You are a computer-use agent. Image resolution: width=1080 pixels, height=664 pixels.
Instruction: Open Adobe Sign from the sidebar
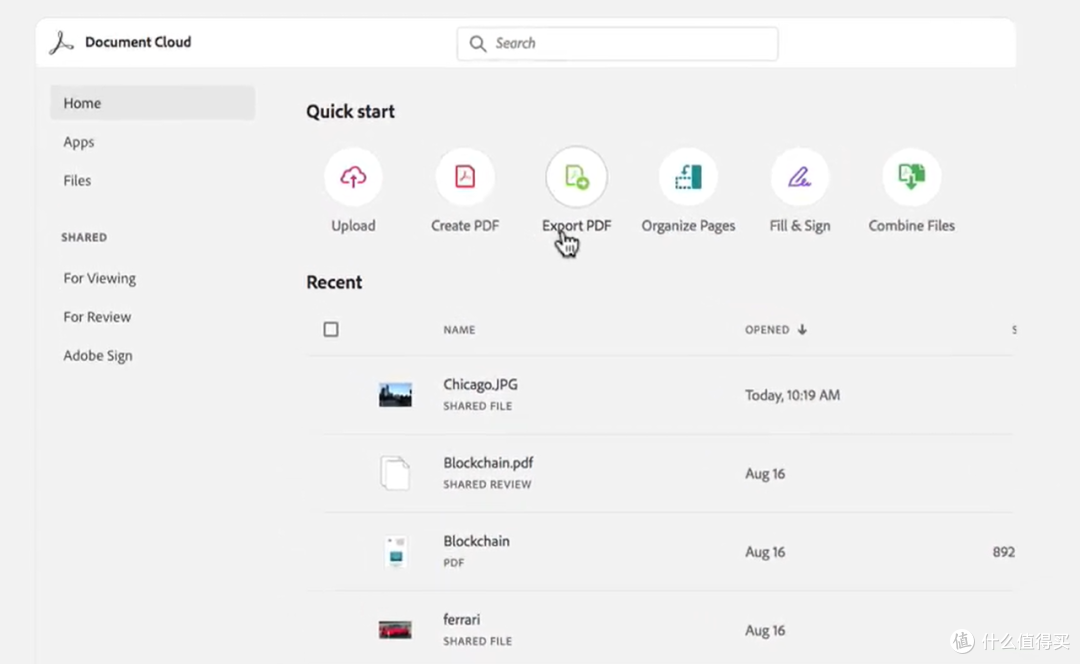click(98, 356)
